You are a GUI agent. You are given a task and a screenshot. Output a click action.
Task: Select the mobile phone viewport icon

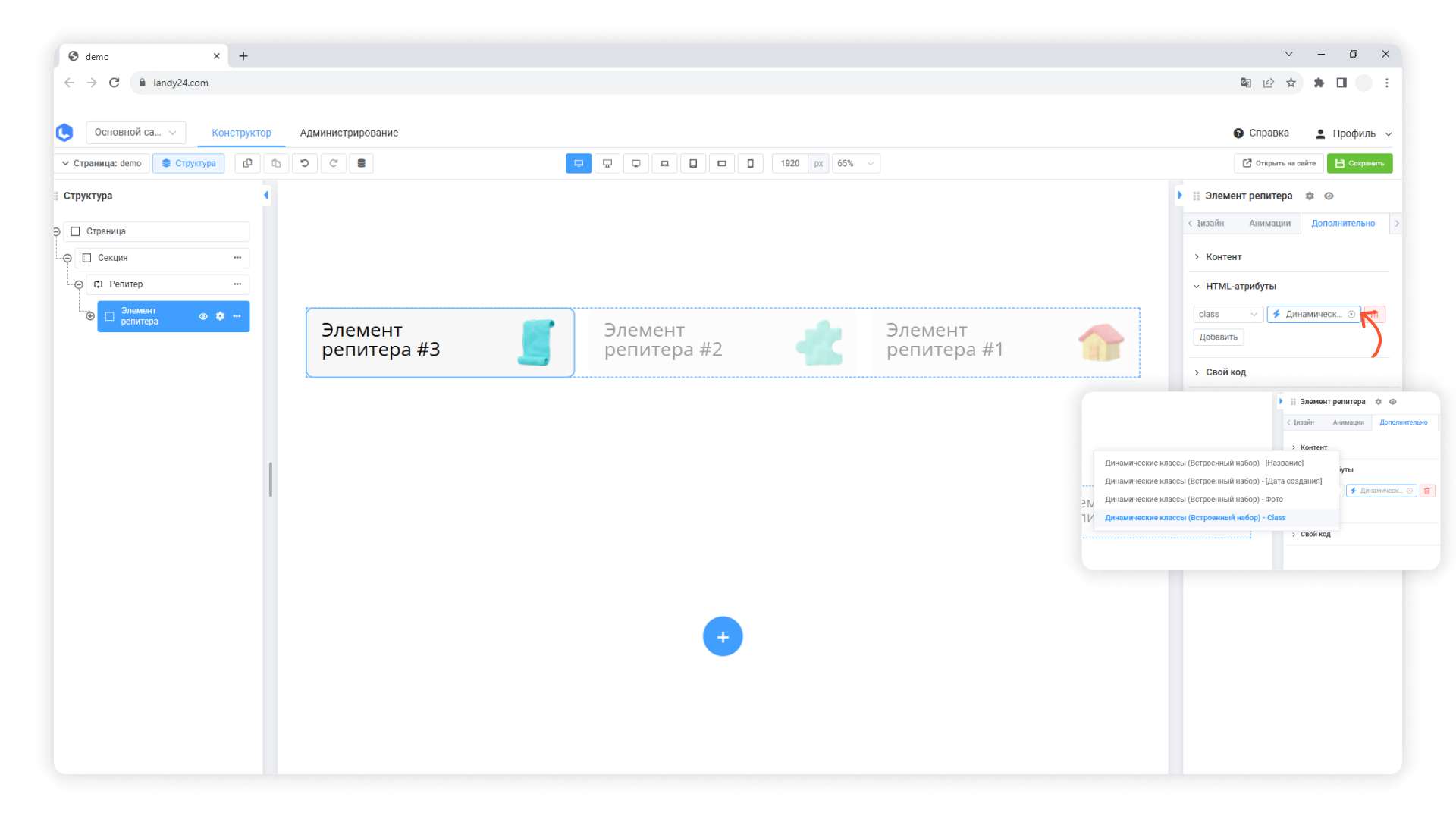750,163
